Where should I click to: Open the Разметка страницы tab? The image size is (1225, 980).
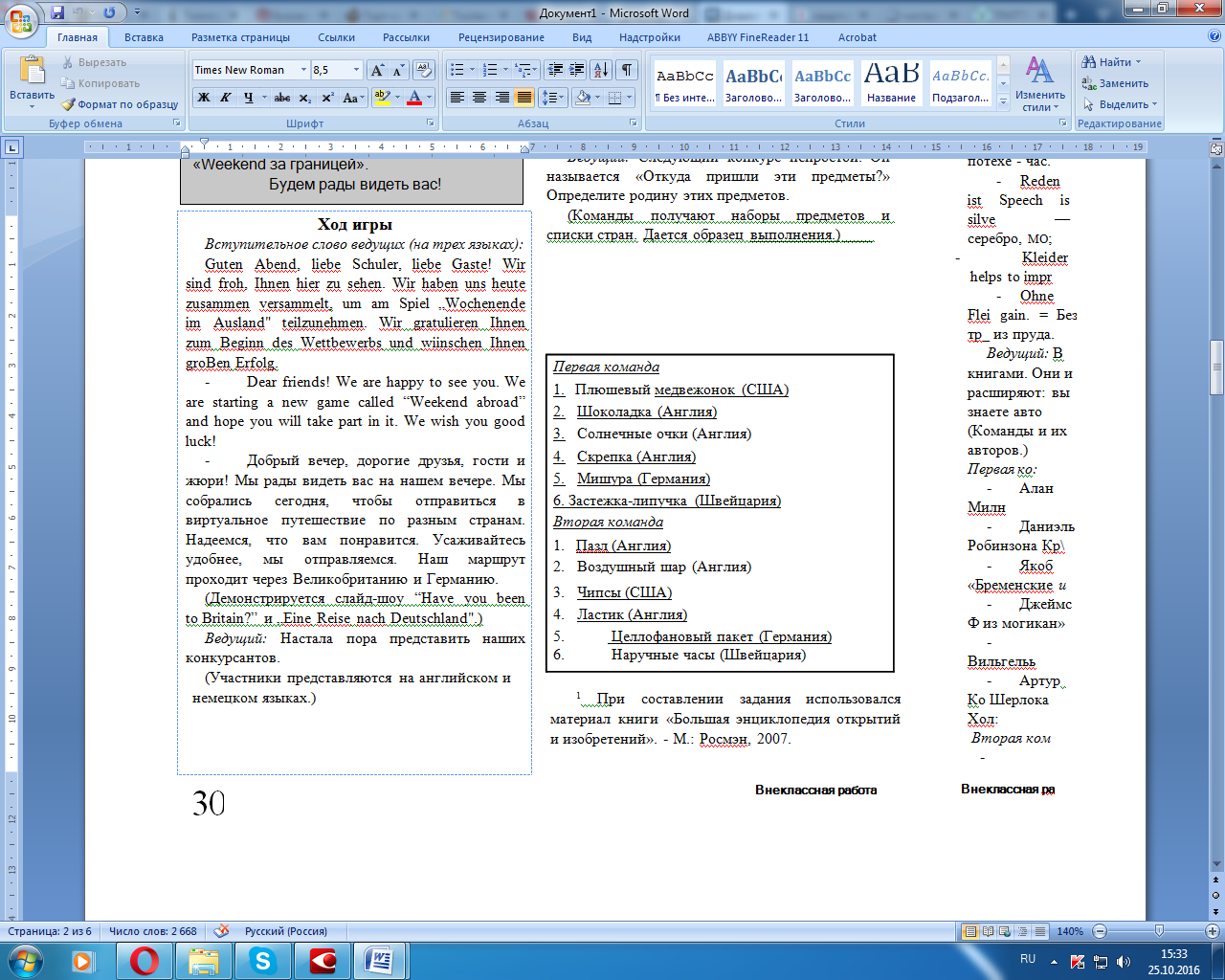pyautogui.click(x=240, y=37)
